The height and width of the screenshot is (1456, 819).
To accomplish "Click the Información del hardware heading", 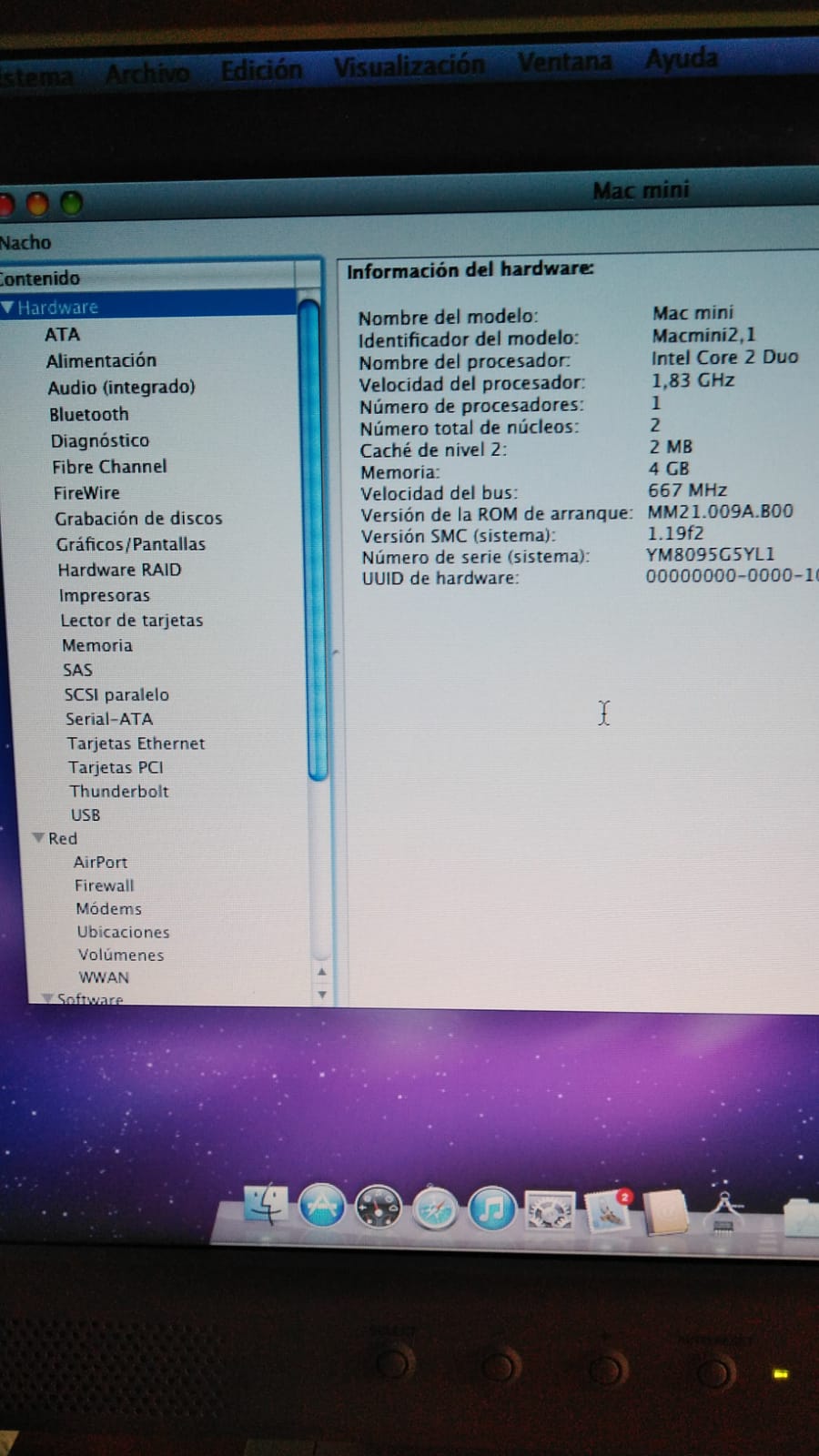I will (470, 270).
